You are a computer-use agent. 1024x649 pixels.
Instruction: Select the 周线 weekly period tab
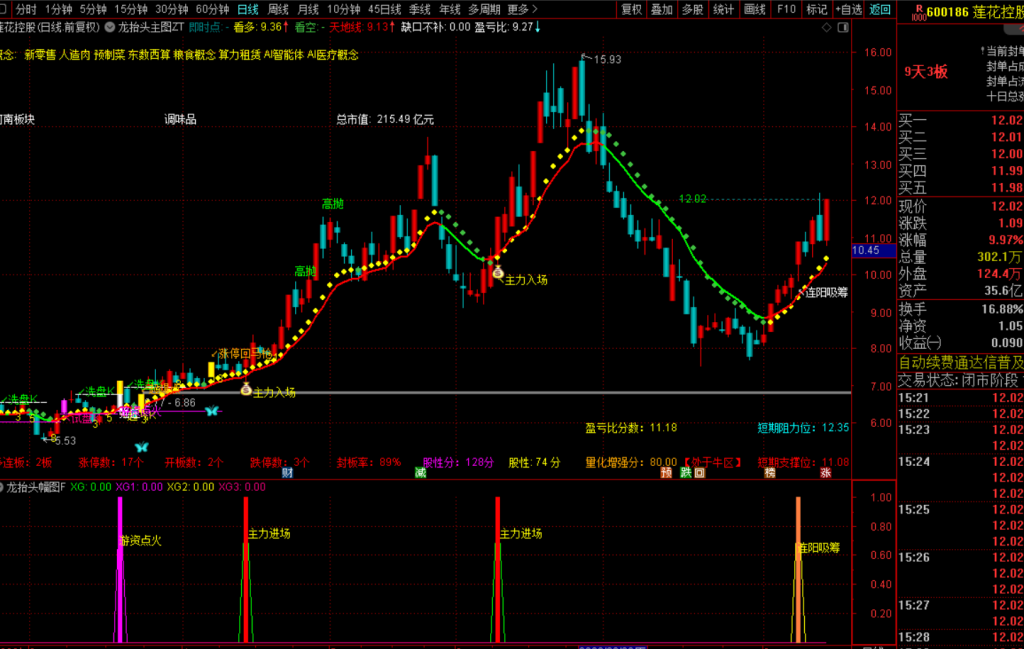(x=278, y=9)
